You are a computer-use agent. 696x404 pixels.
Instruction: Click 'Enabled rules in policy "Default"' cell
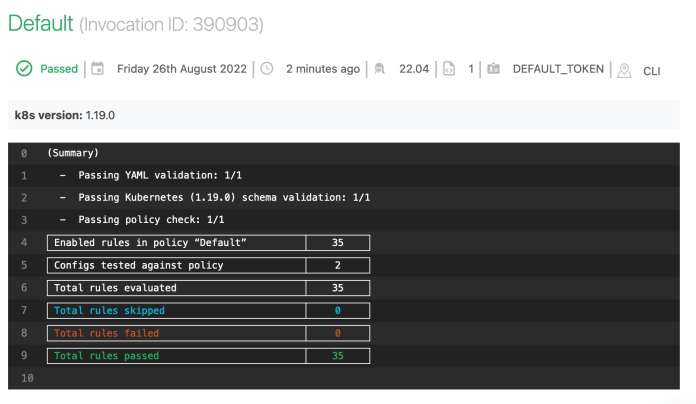[177, 242]
